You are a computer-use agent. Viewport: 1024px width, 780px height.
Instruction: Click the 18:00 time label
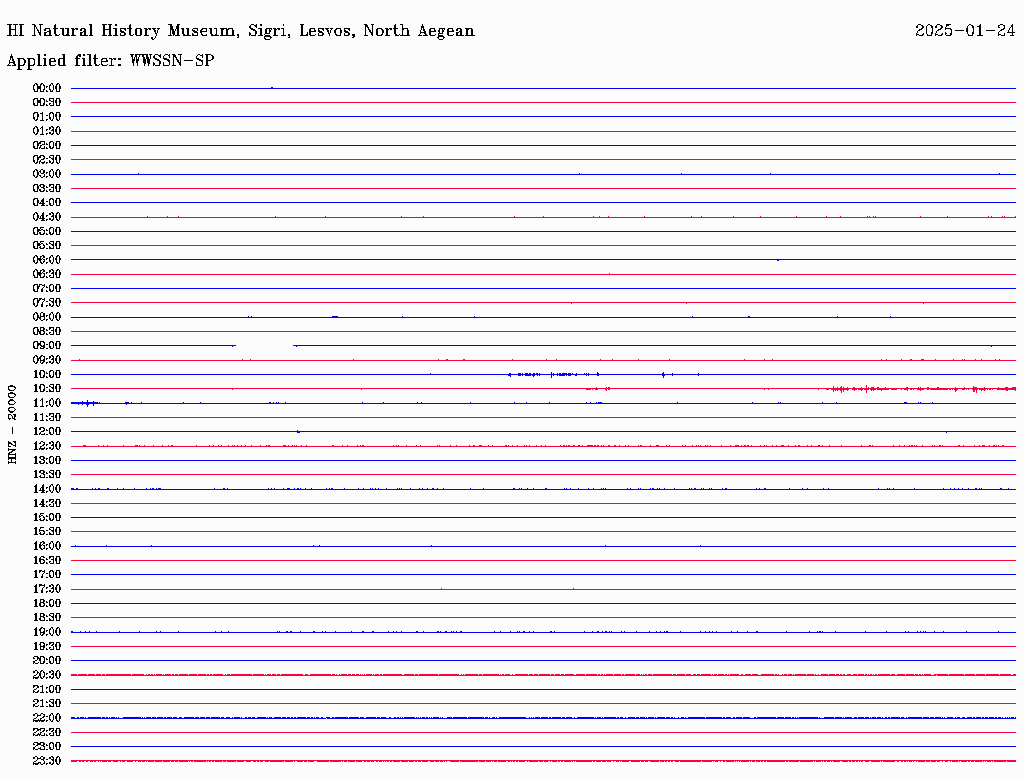click(x=47, y=604)
